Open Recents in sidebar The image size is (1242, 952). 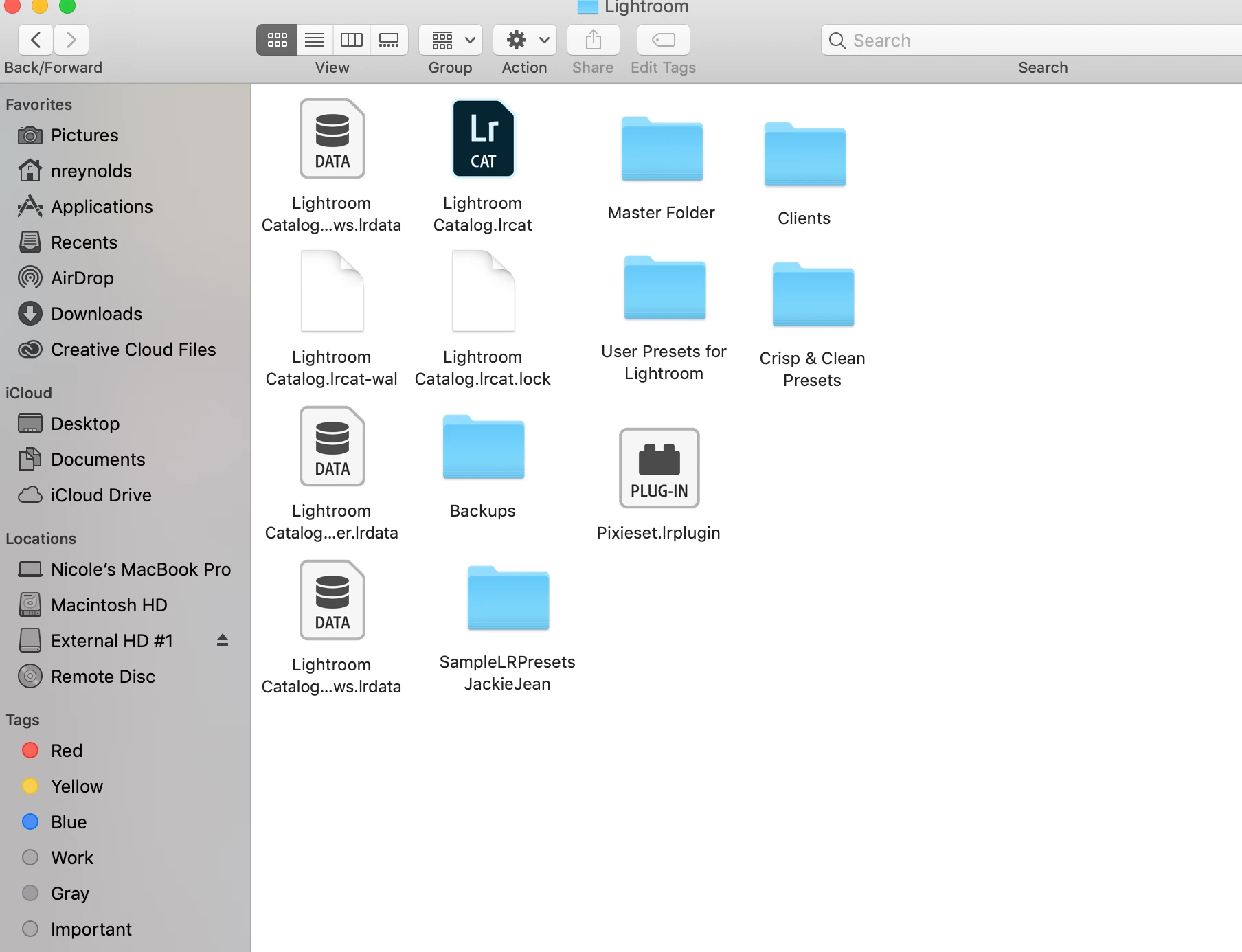click(125, 242)
